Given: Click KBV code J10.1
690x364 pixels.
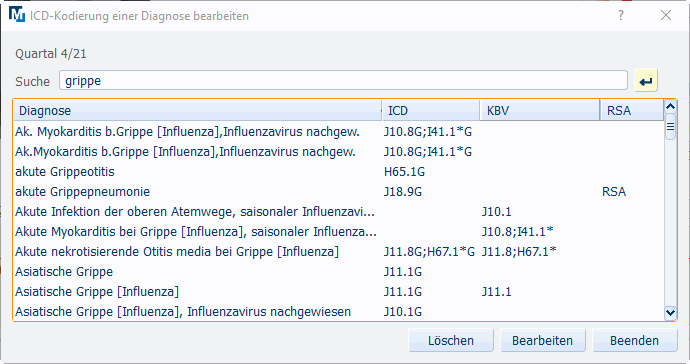Looking at the screenshot, I should [496, 212].
